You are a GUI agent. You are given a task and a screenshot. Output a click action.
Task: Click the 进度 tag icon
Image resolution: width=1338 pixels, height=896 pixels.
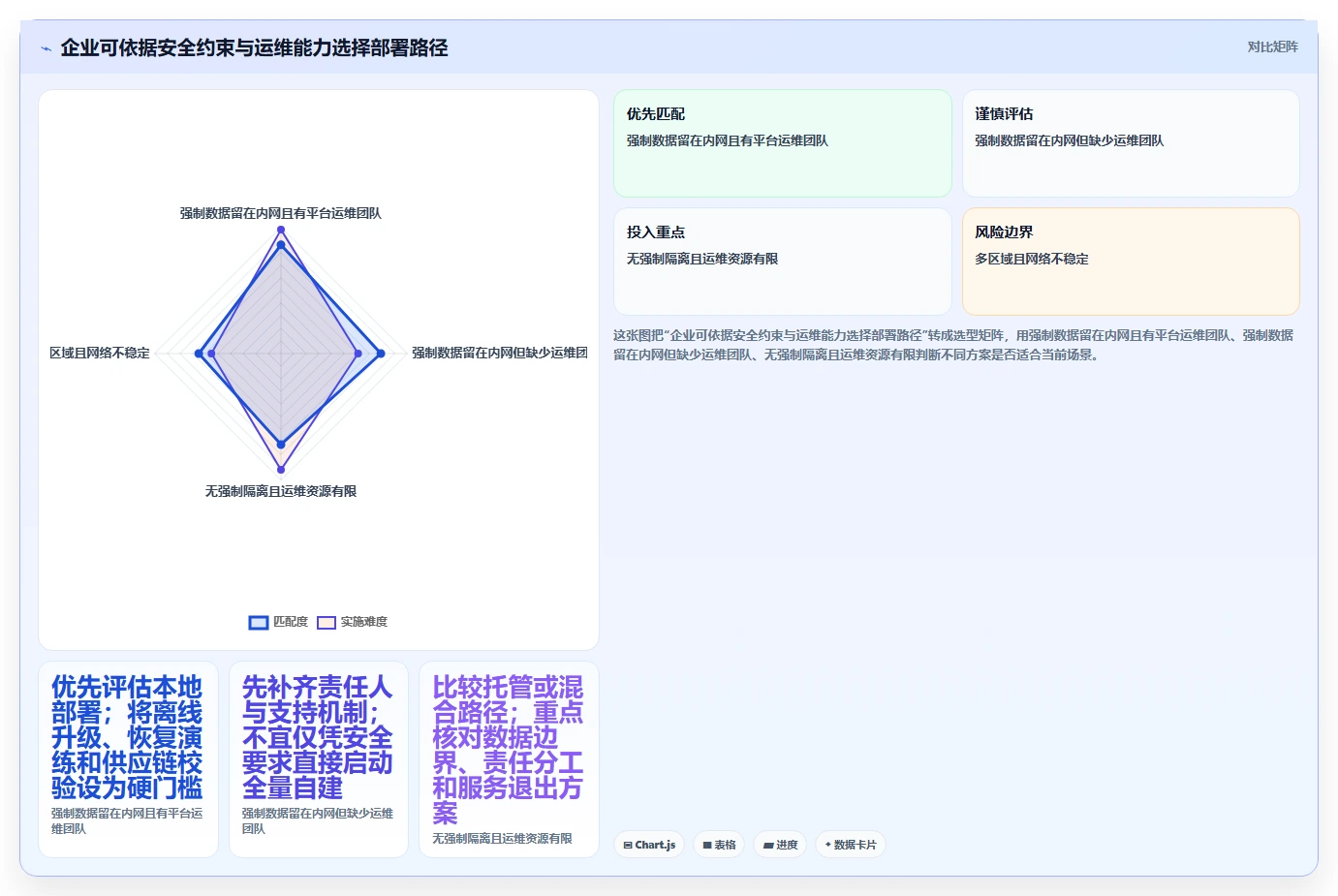[x=767, y=846]
